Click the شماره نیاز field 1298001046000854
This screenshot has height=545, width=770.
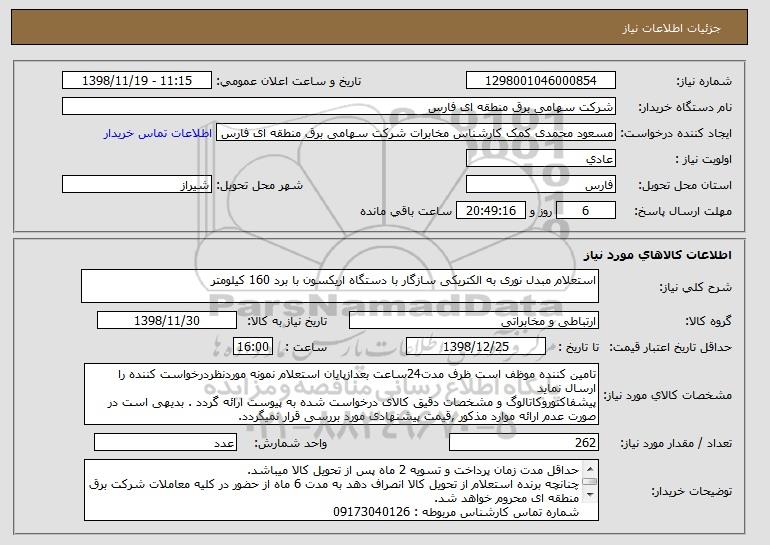tap(541, 81)
